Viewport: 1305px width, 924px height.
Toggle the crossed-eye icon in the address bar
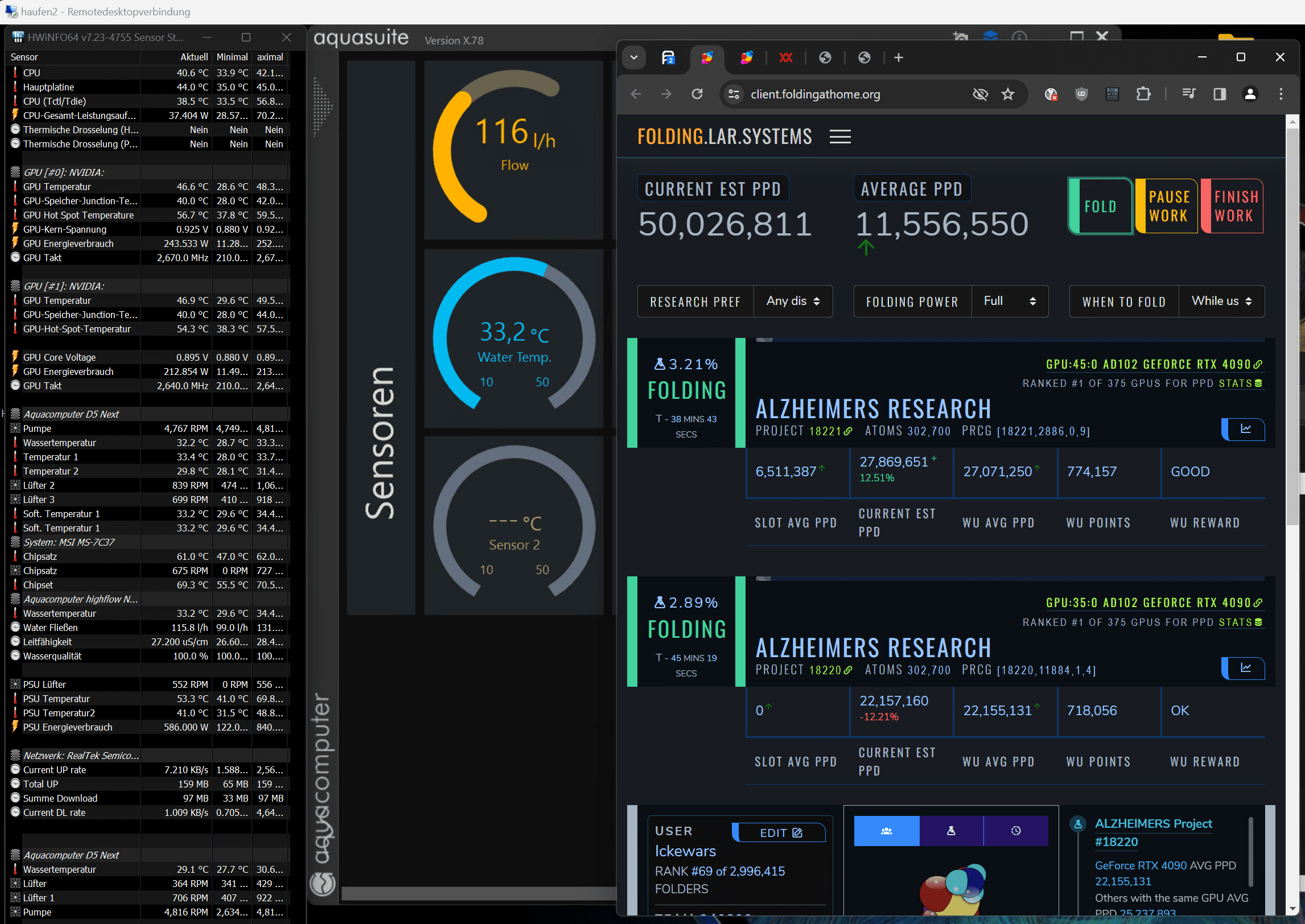click(980, 94)
